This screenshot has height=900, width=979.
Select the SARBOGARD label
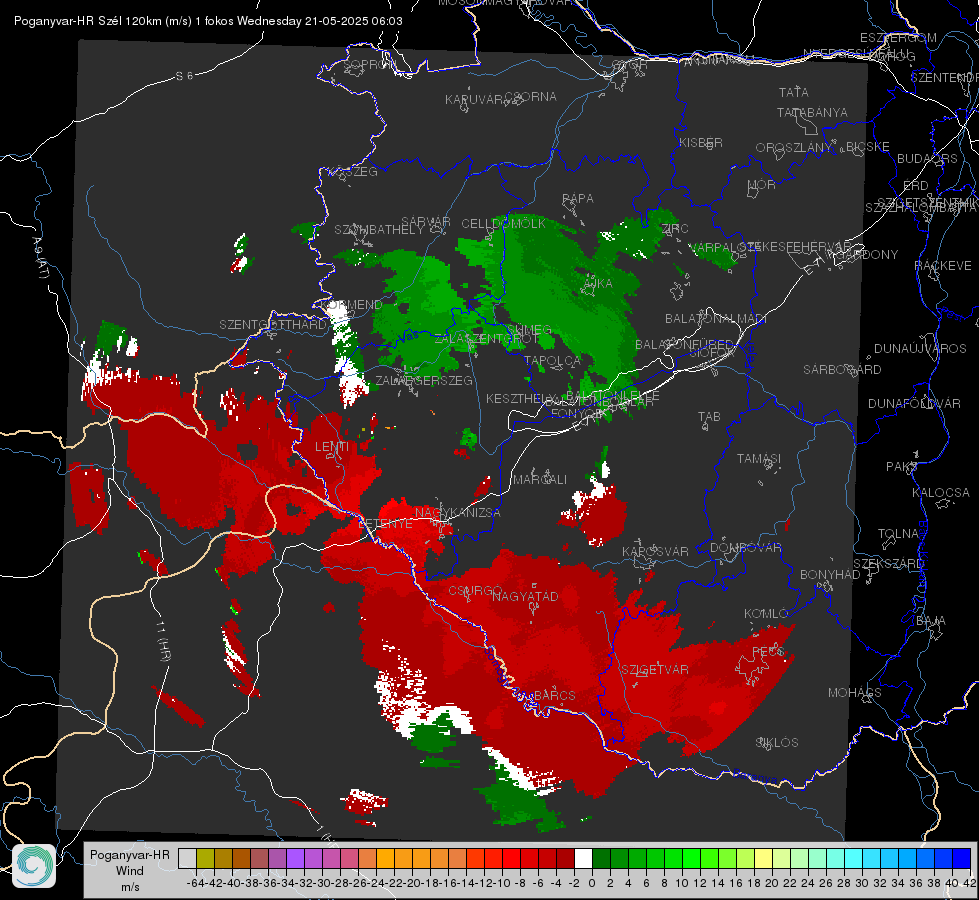842,370
